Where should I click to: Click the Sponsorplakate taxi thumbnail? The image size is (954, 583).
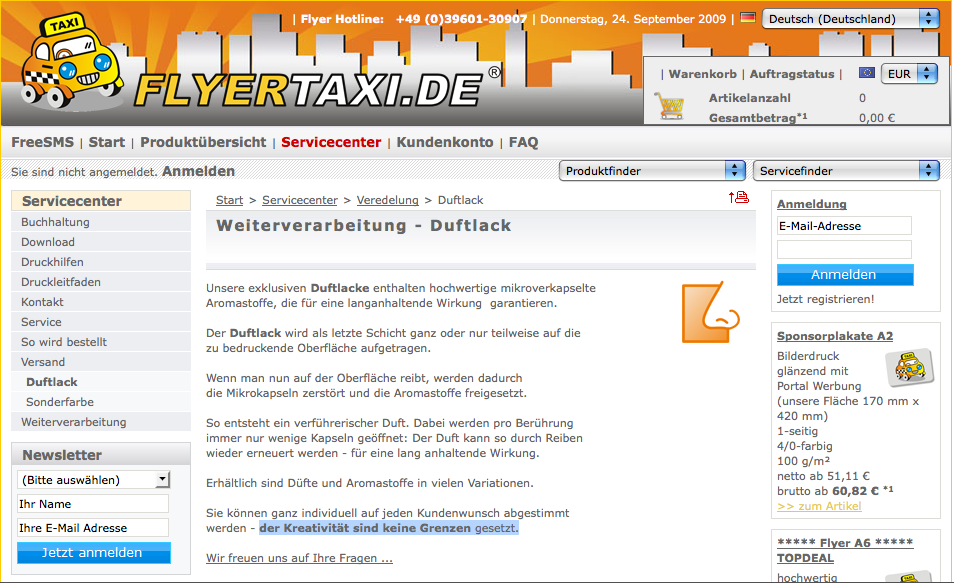coord(909,368)
